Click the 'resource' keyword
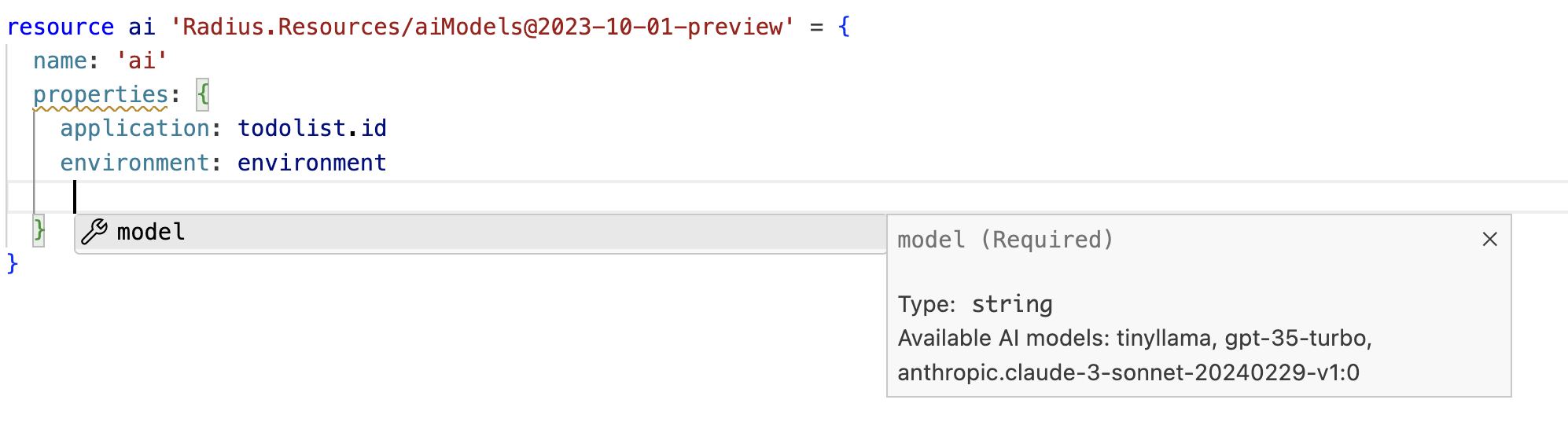1568x440 pixels. (61, 27)
